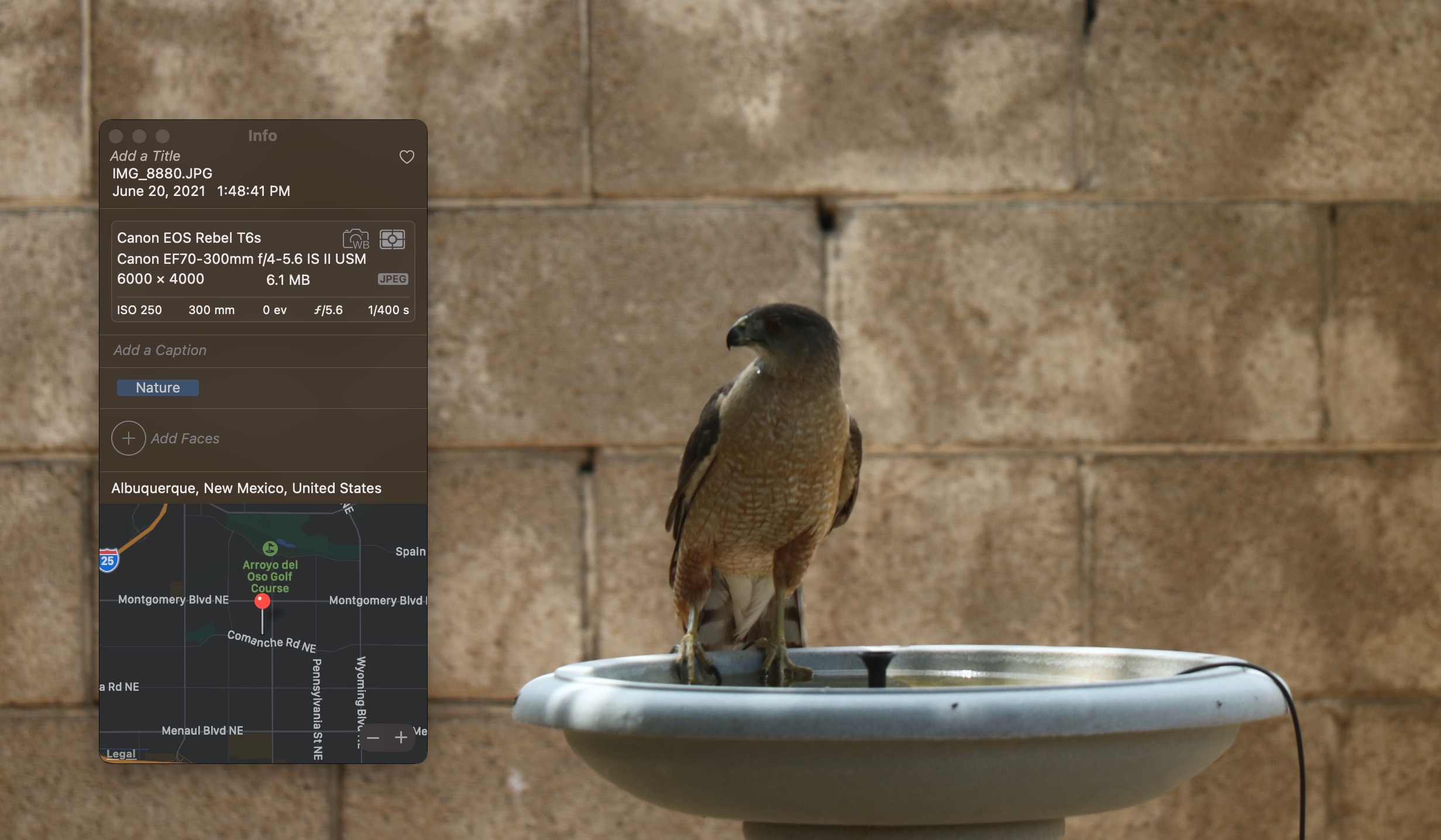Screen dimensions: 1441x840
Task: Minimize the Info window
Action: pos(139,136)
